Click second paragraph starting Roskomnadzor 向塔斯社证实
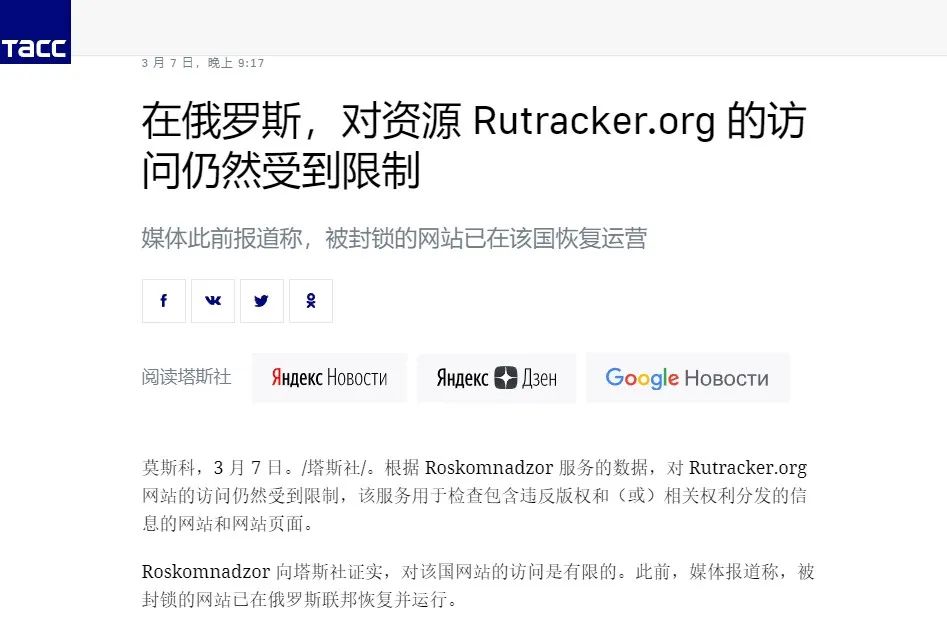947x626 pixels. click(x=478, y=585)
